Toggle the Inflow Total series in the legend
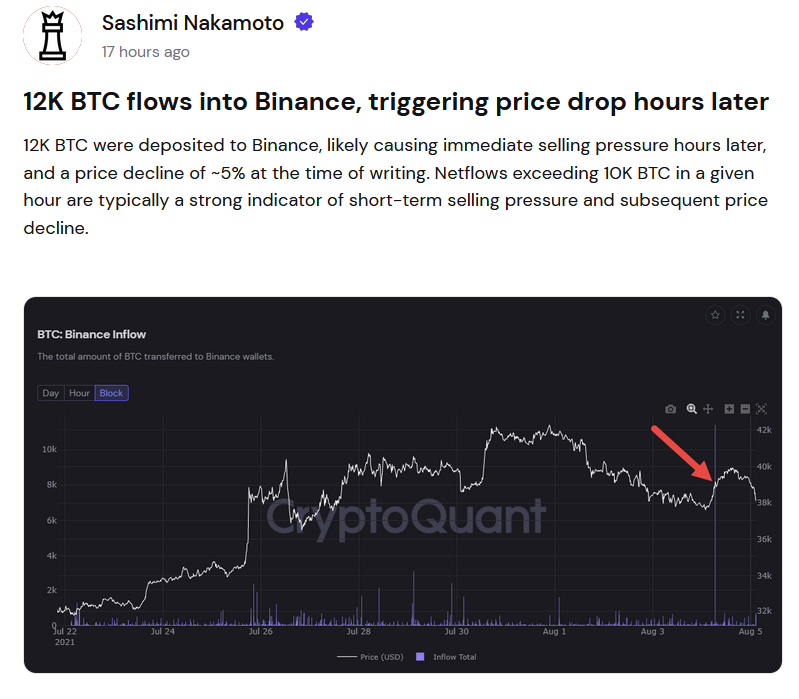The width and height of the screenshot is (799, 699). (453, 657)
